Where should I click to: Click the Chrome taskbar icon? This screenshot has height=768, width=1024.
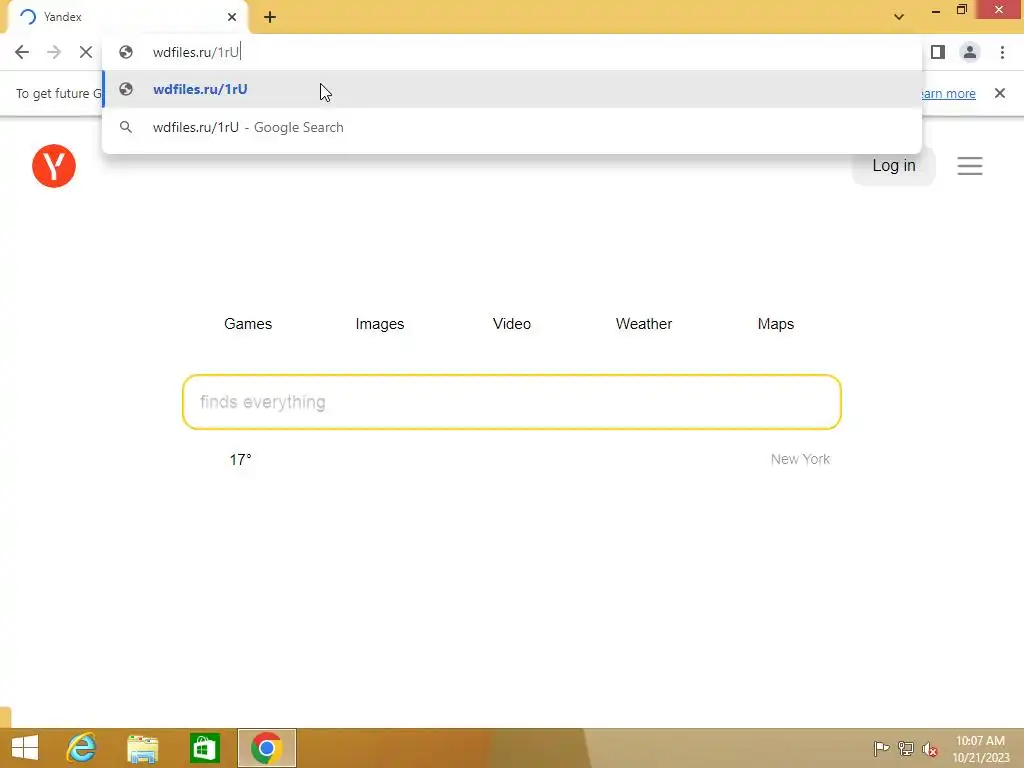pyautogui.click(x=266, y=748)
